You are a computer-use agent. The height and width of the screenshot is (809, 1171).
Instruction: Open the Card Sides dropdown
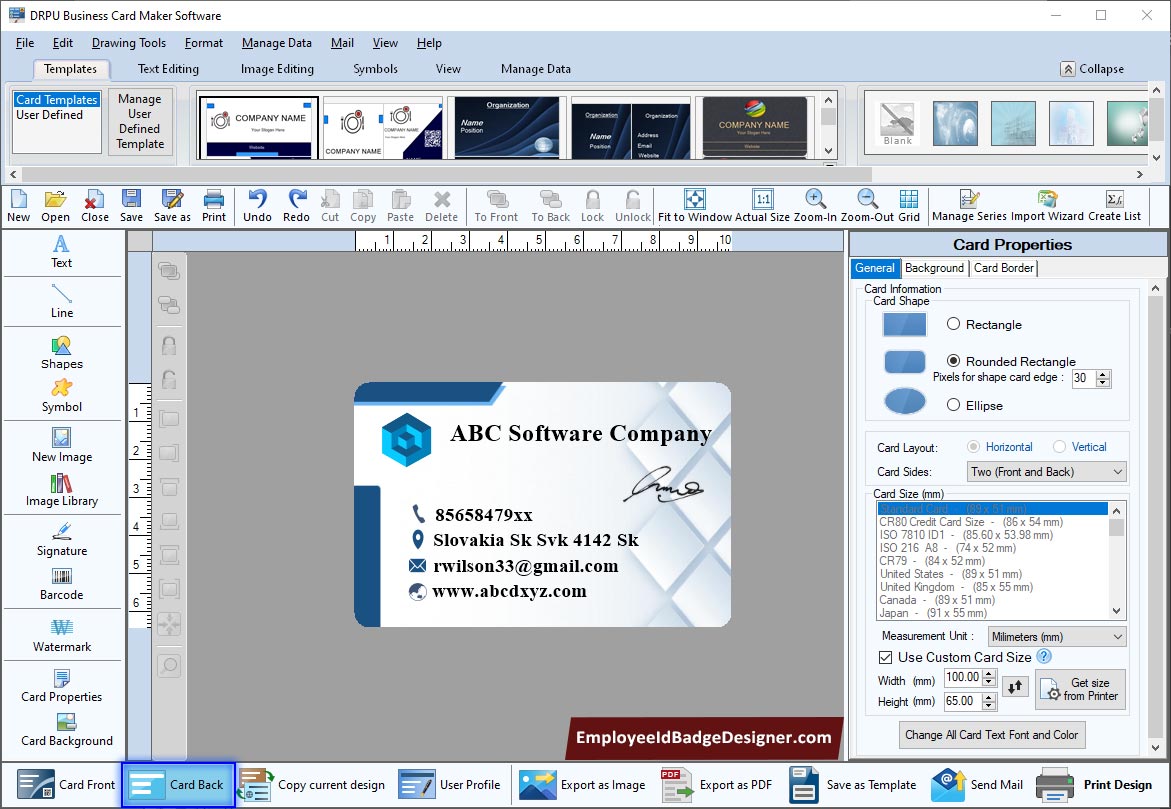[1046, 471]
